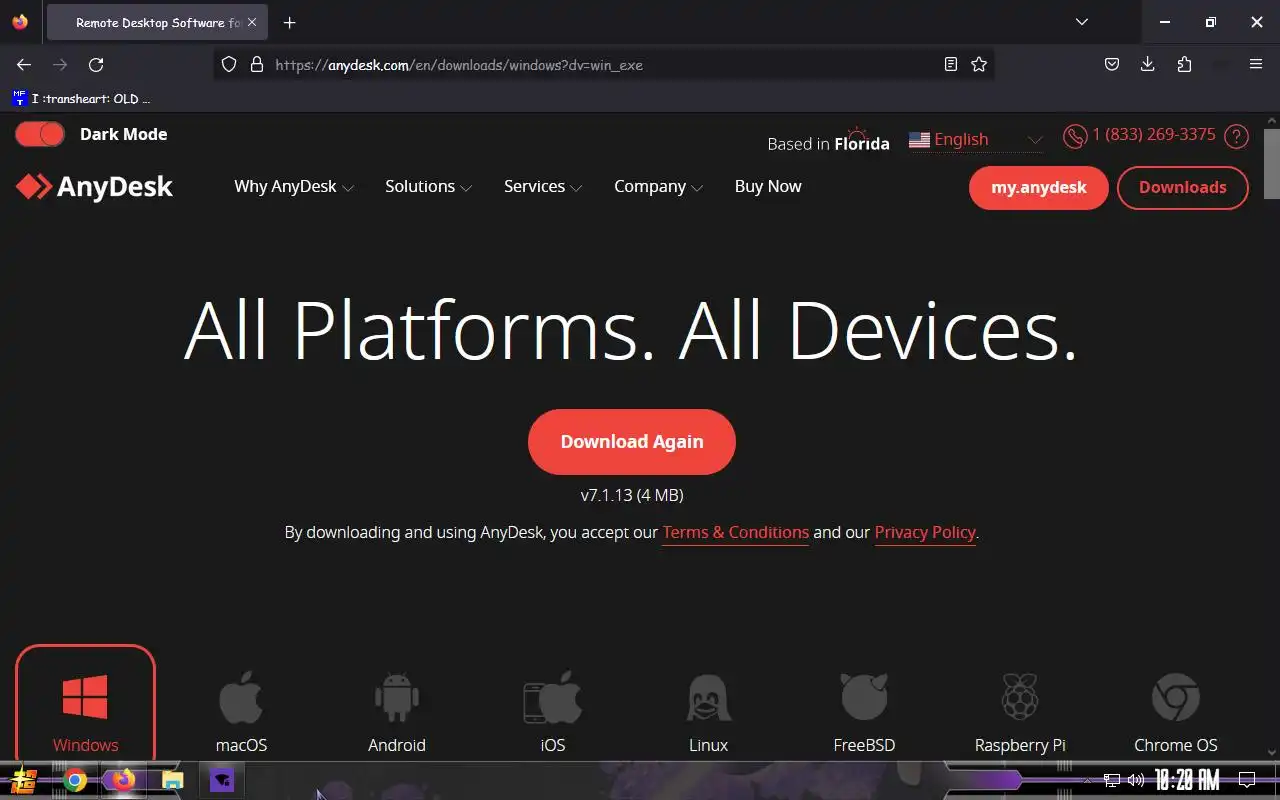Image resolution: width=1280 pixels, height=800 pixels.
Task: Open a new tab with plus
Action: click(x=289, y=22)
